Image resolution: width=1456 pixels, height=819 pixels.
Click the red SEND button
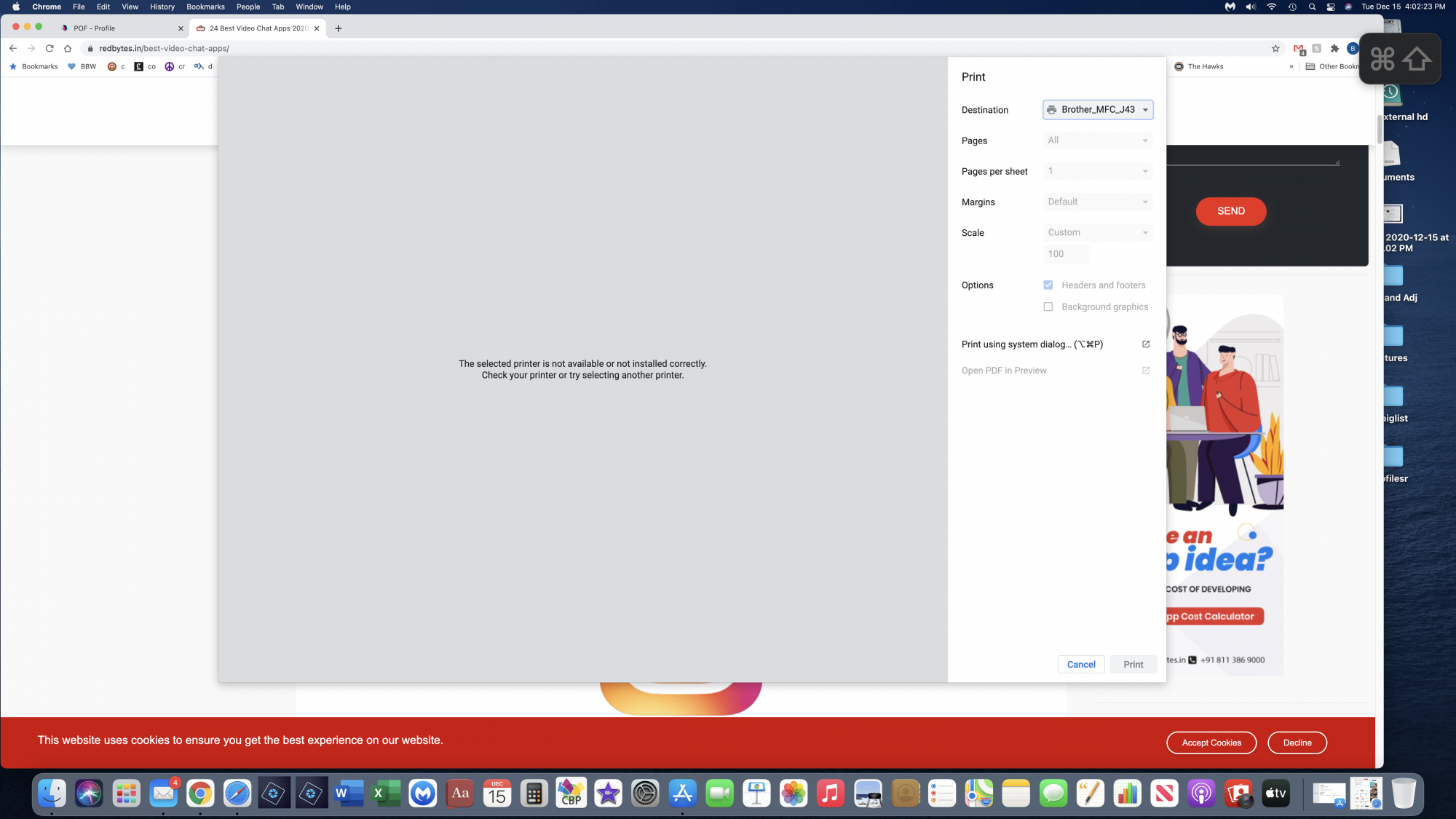click(x=1231, y=211)
